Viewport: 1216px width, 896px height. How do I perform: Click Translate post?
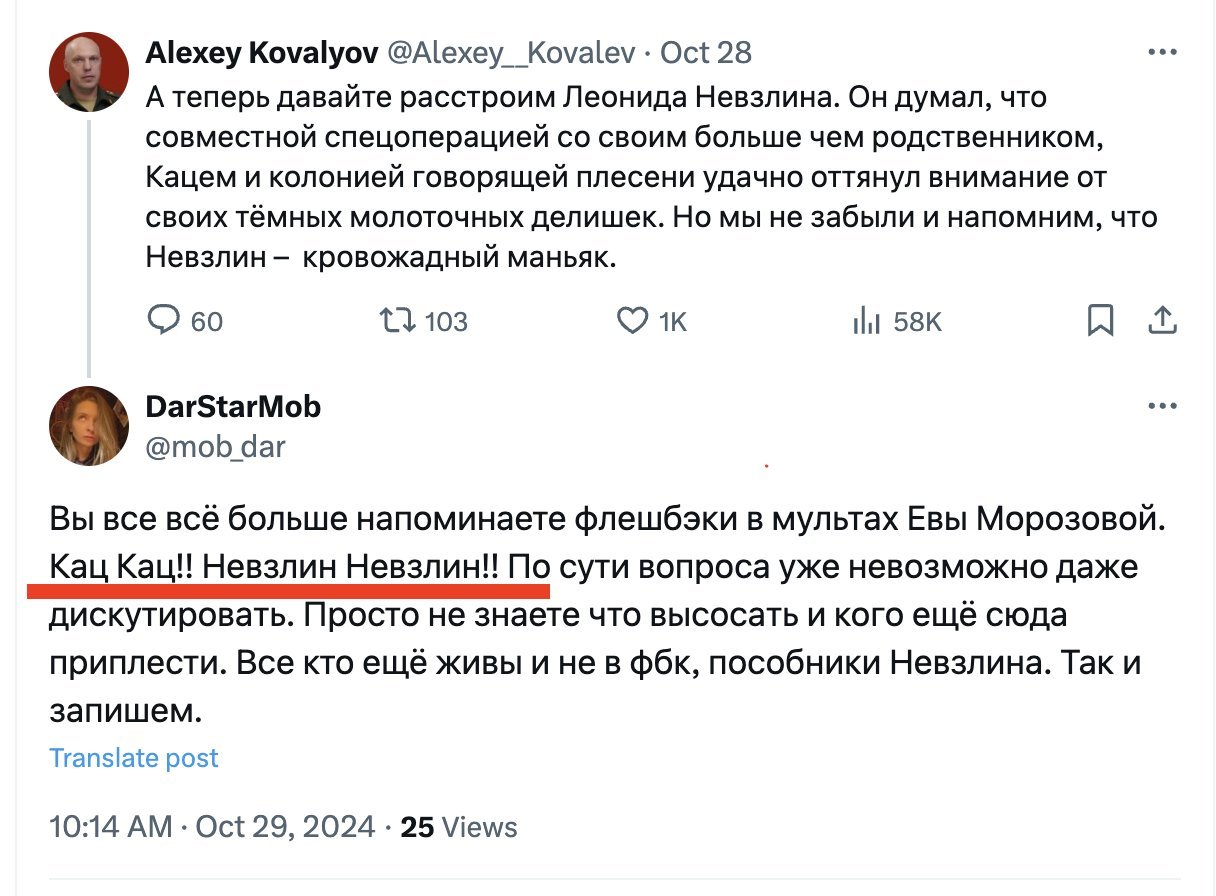[x=134, y=758]
